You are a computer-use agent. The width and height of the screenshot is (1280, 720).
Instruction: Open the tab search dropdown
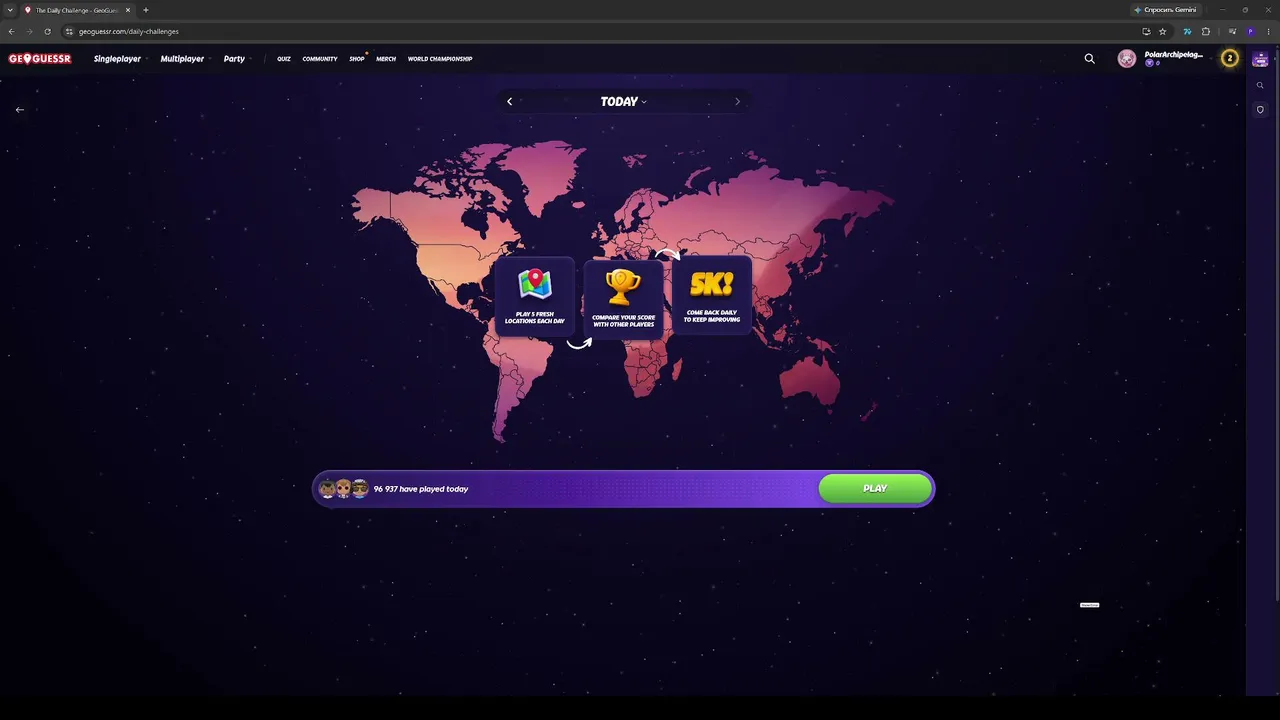point(11,10)
